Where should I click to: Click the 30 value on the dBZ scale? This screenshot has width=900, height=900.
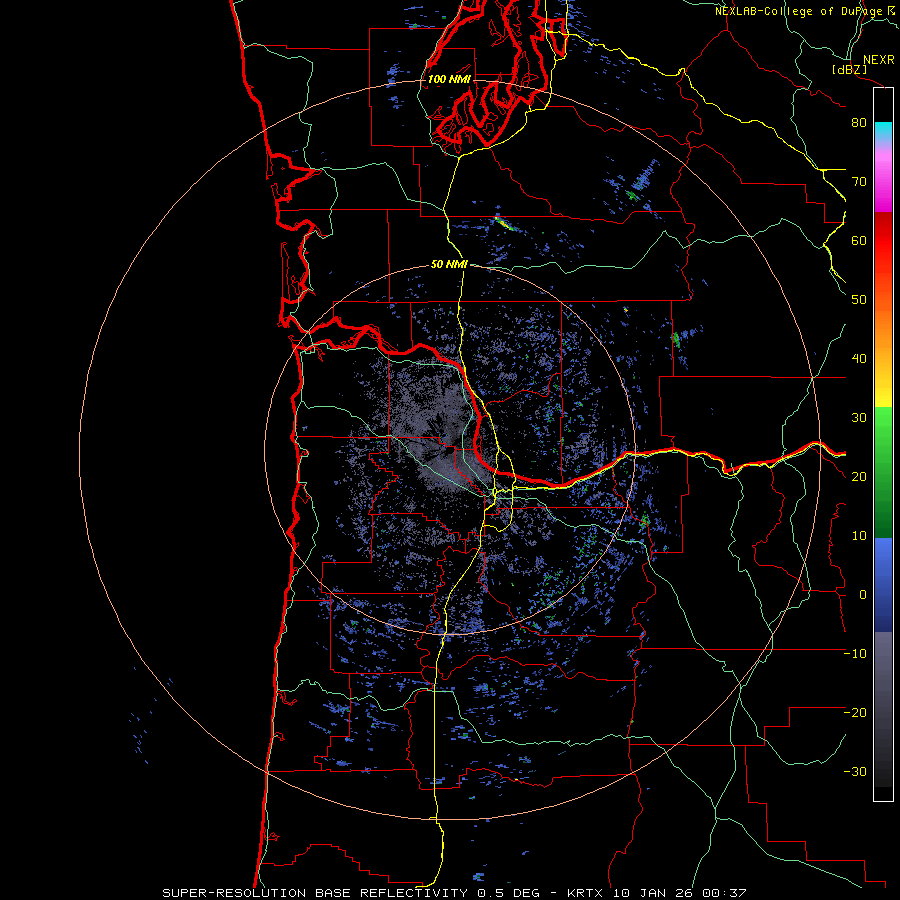(859, 418)
